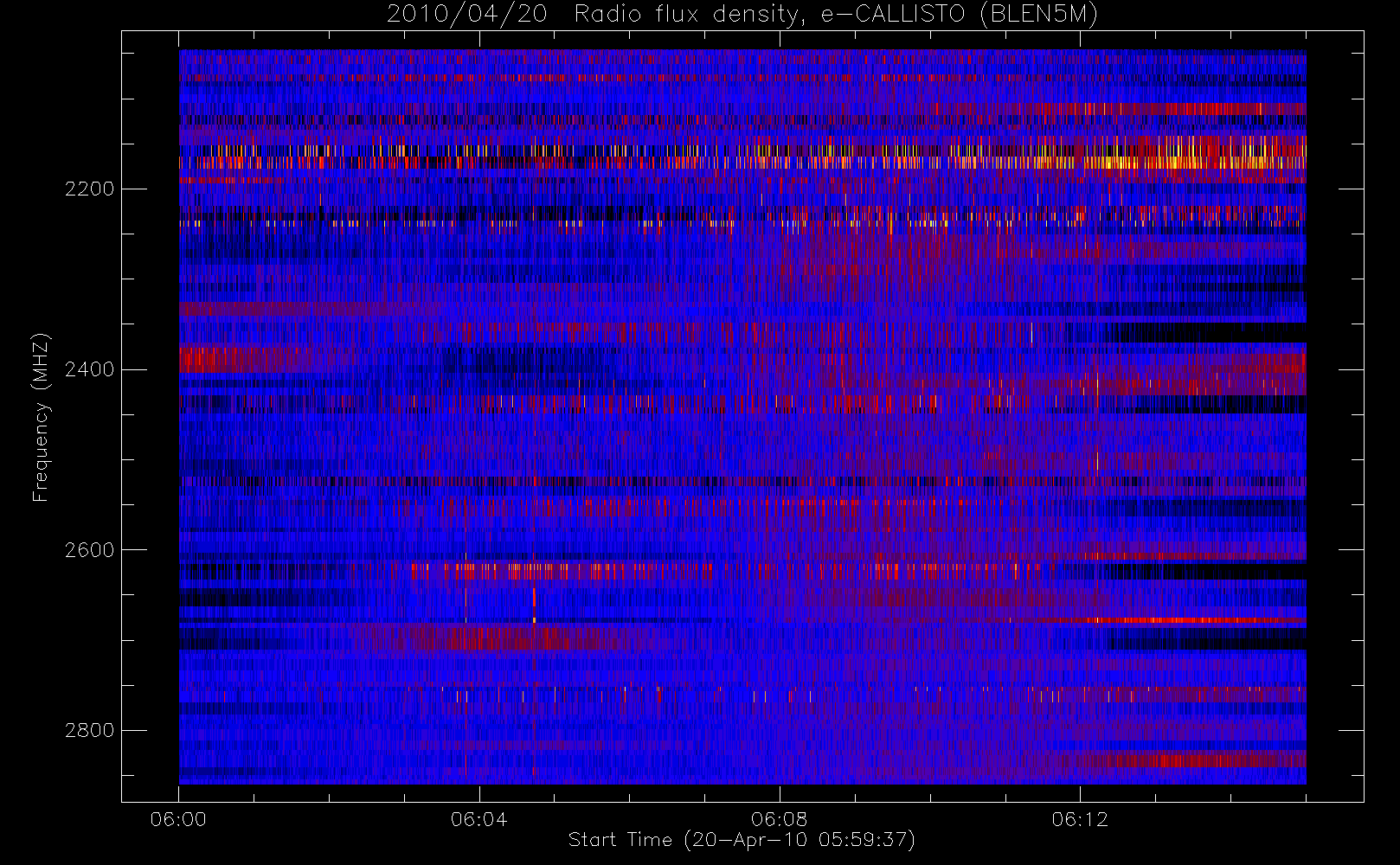The image size is (1400, 865).
Task: Click the 06:04 time tick label
Action: (478, 819)
